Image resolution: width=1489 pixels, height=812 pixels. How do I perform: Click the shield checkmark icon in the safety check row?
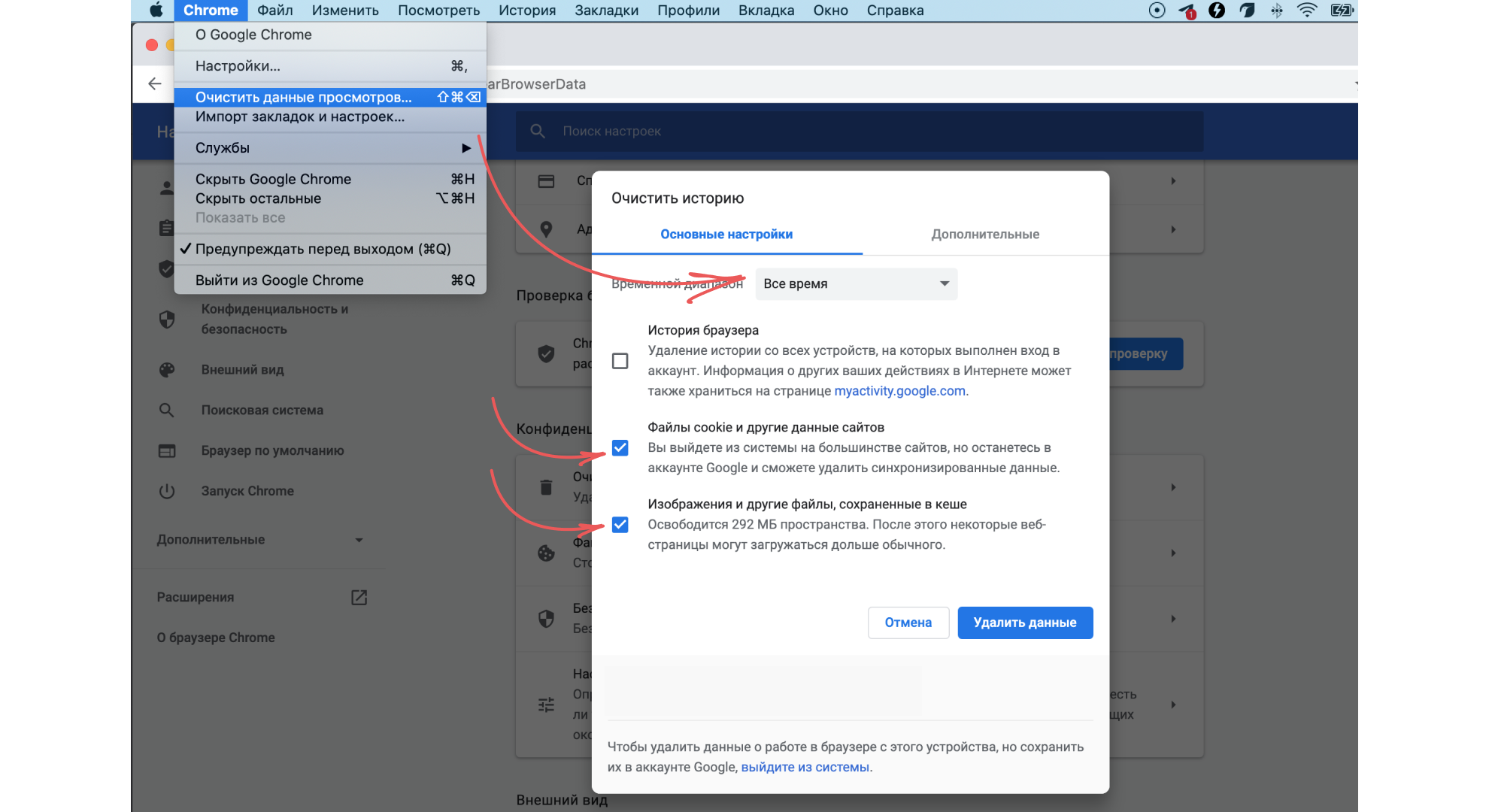pos(547,353)
